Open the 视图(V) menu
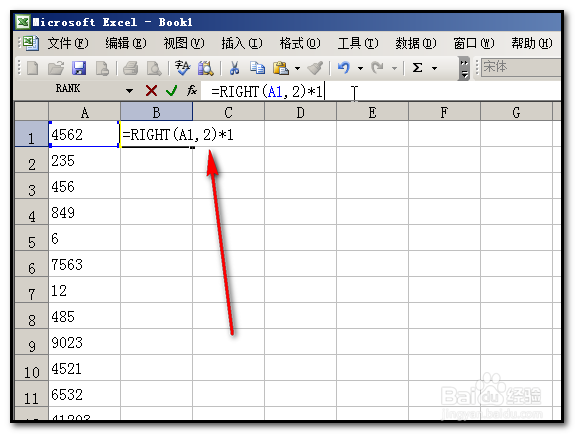The image size is (575, 434). (x=184, y=43)
